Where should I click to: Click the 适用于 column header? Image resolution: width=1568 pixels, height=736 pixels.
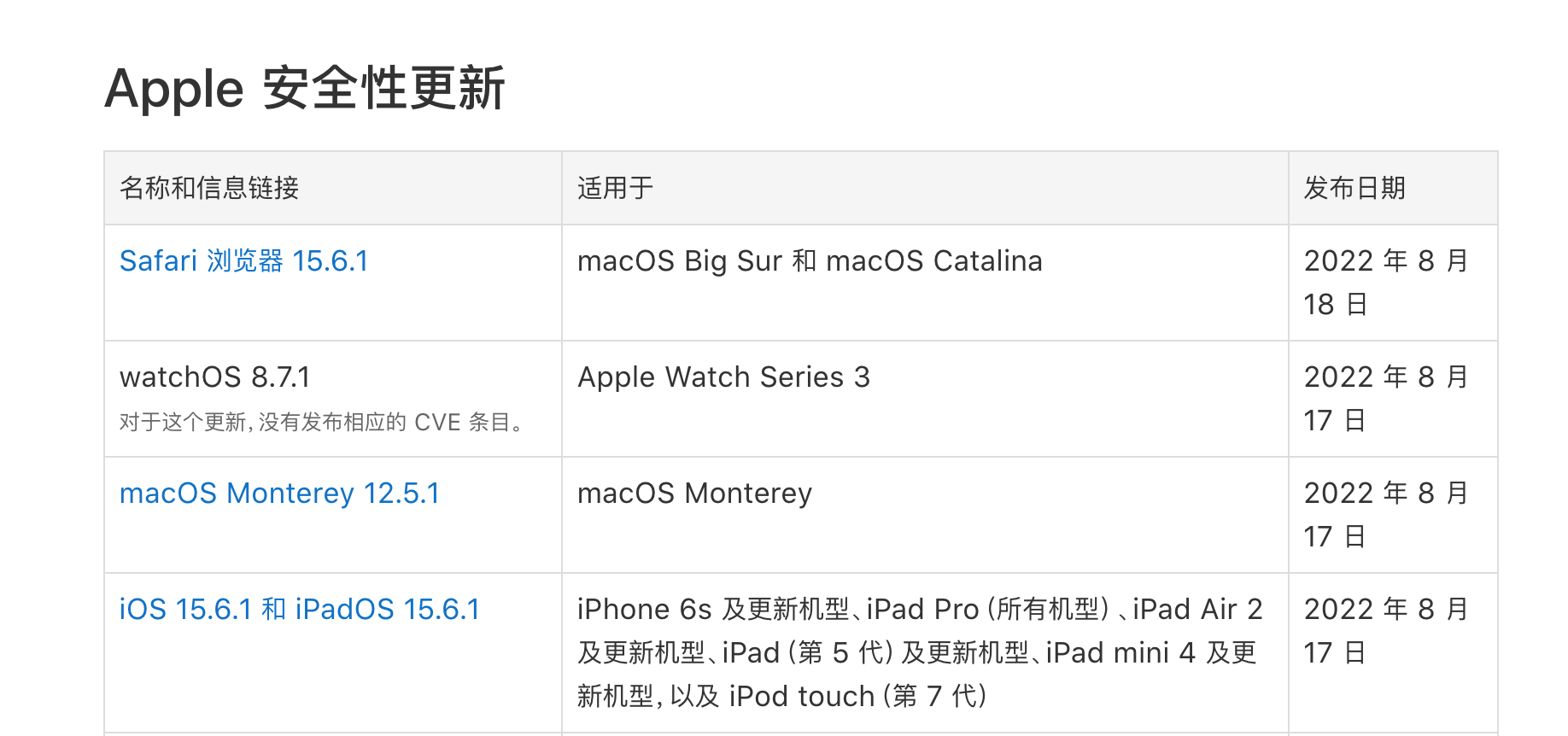click(615, 188)
